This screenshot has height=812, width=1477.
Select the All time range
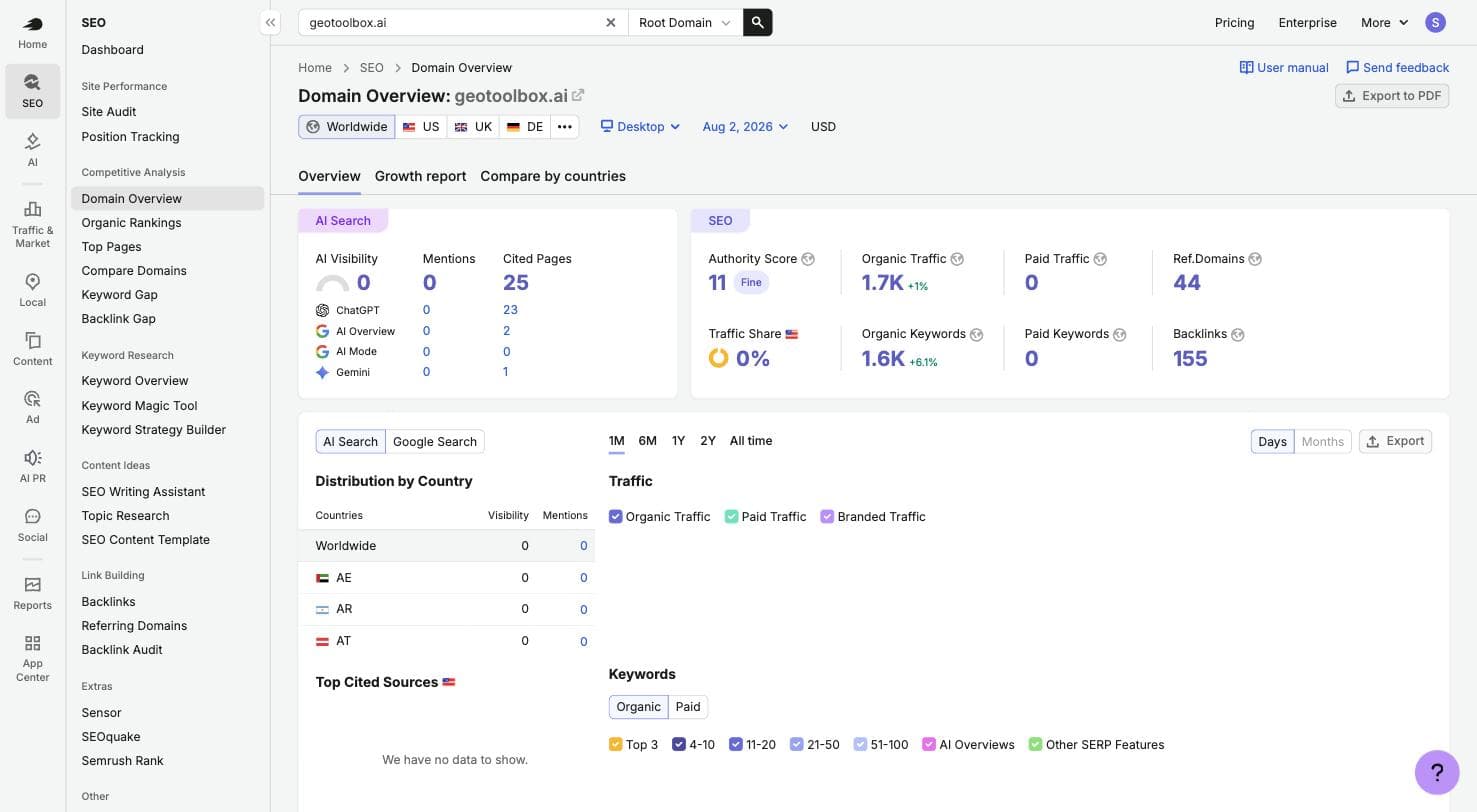tap(751, 441)
